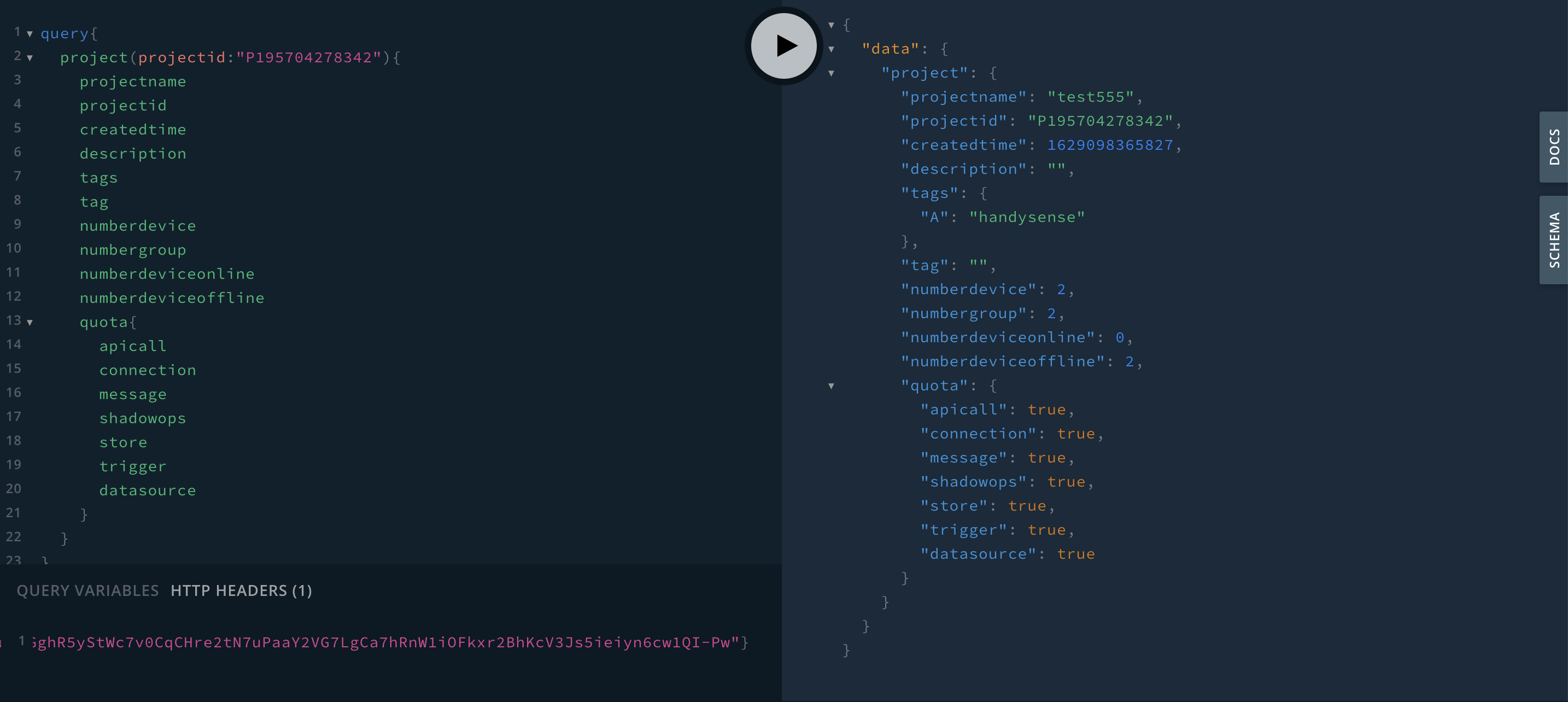Click the projectname field on line 3
The image size is (1568, 702).
(133, 81)
